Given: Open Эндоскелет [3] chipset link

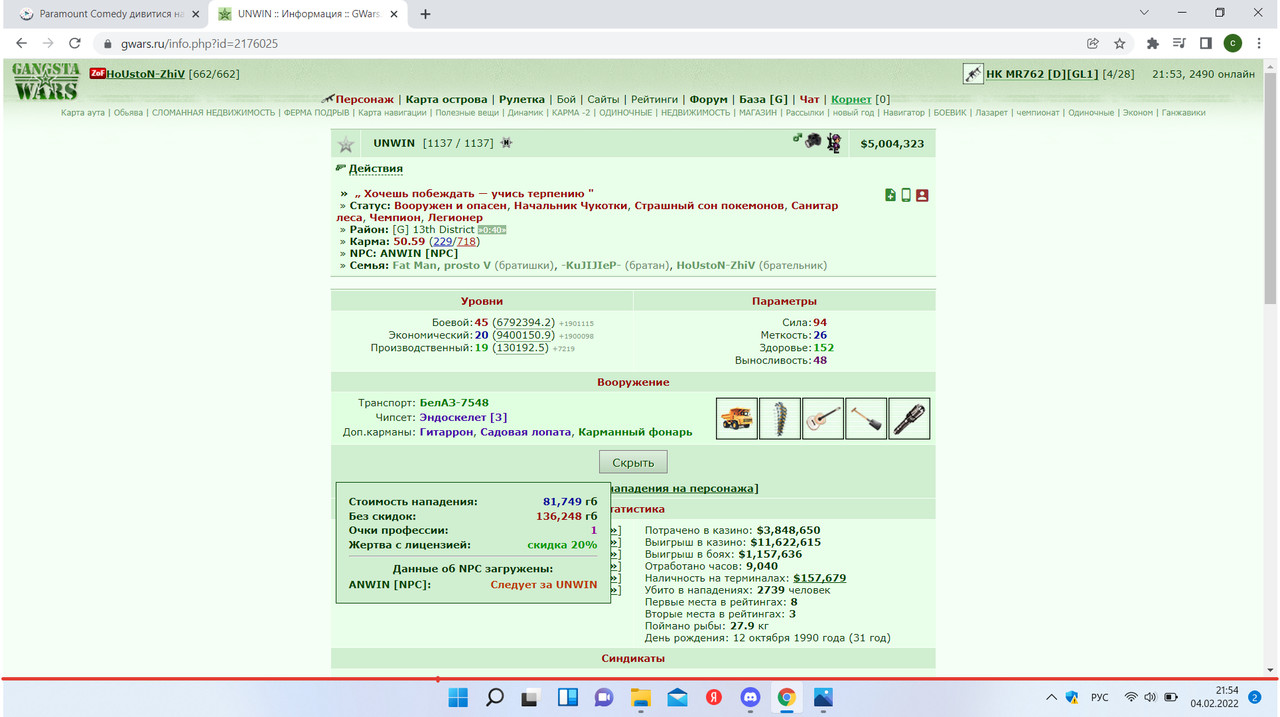Looking at the screenshot, I should (463, 417).
